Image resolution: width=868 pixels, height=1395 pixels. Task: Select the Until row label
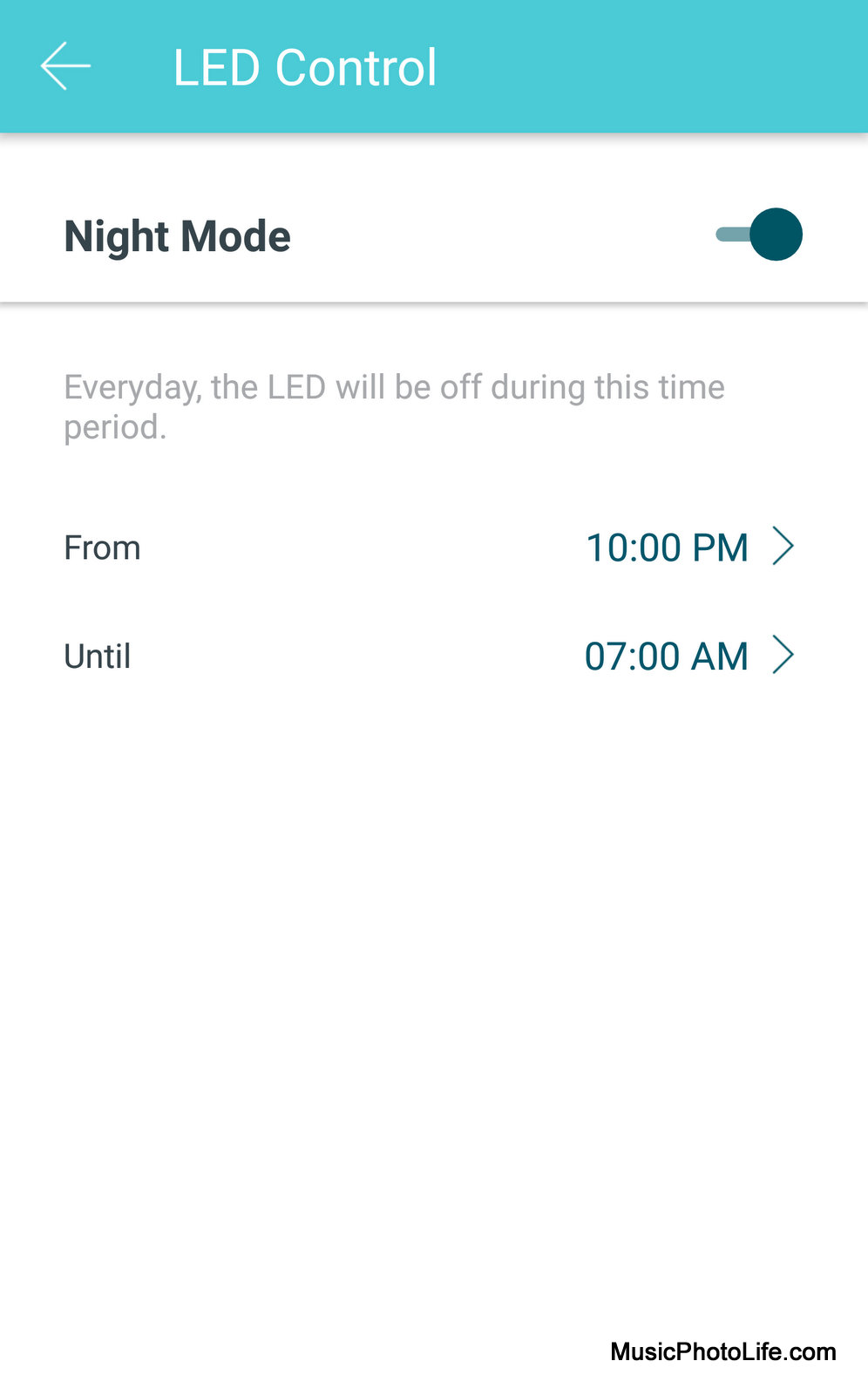[98, 657]
